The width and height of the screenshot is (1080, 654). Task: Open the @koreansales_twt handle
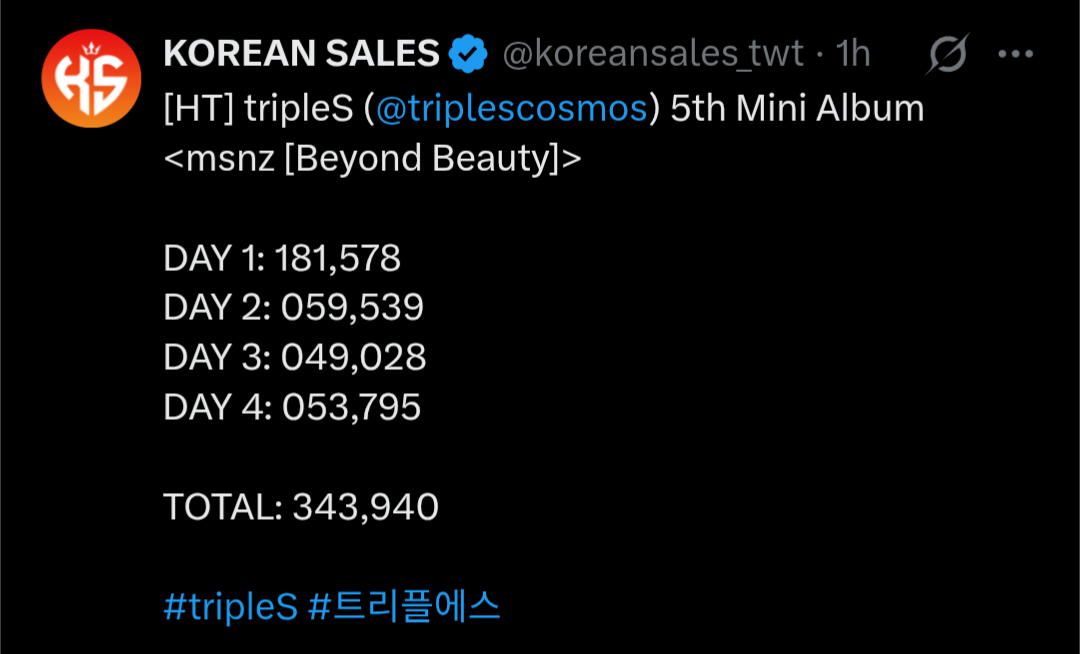click(x=652, y=54)
